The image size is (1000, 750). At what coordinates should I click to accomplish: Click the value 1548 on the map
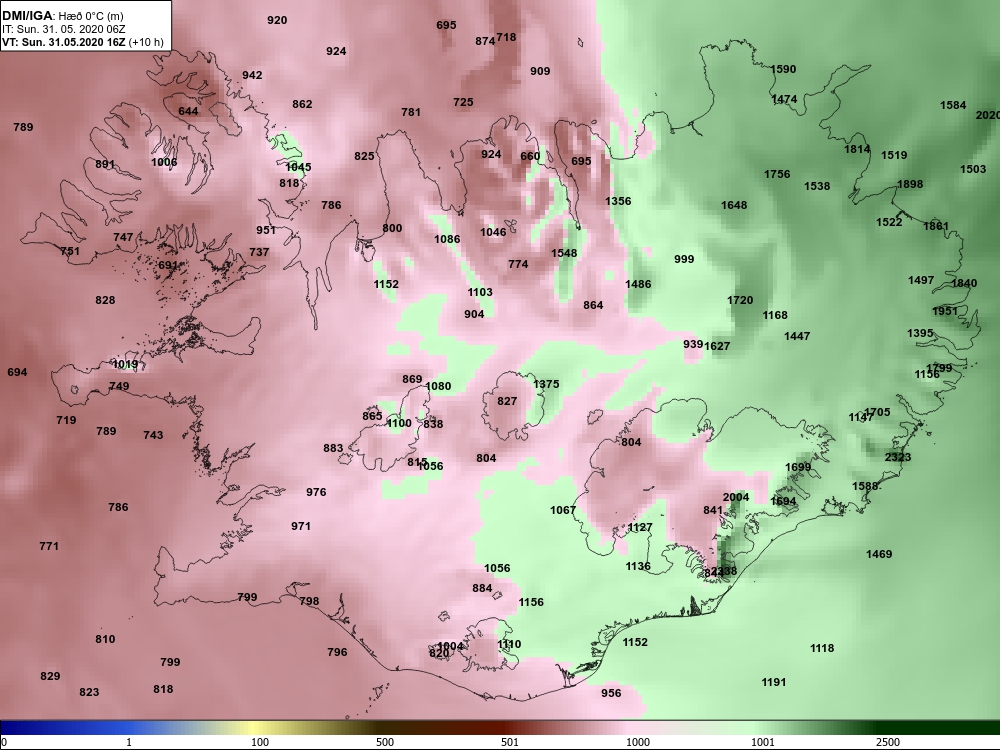pos(564,253)
